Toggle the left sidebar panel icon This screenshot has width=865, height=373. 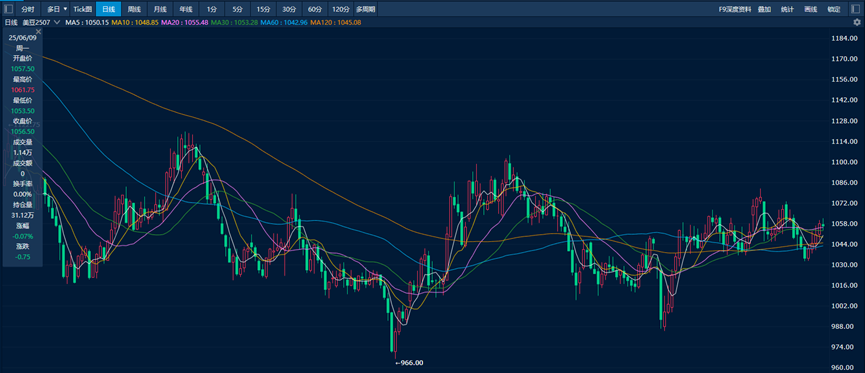[x=8, y=9]
